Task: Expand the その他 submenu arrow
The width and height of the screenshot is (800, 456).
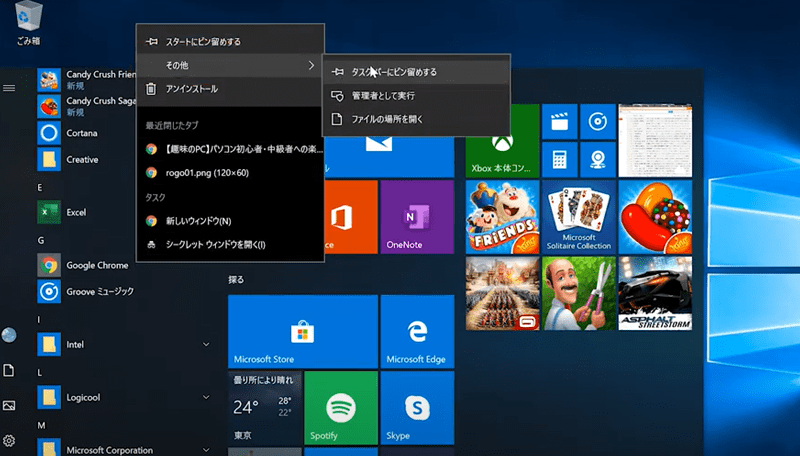Action: (x=311, y=65)
